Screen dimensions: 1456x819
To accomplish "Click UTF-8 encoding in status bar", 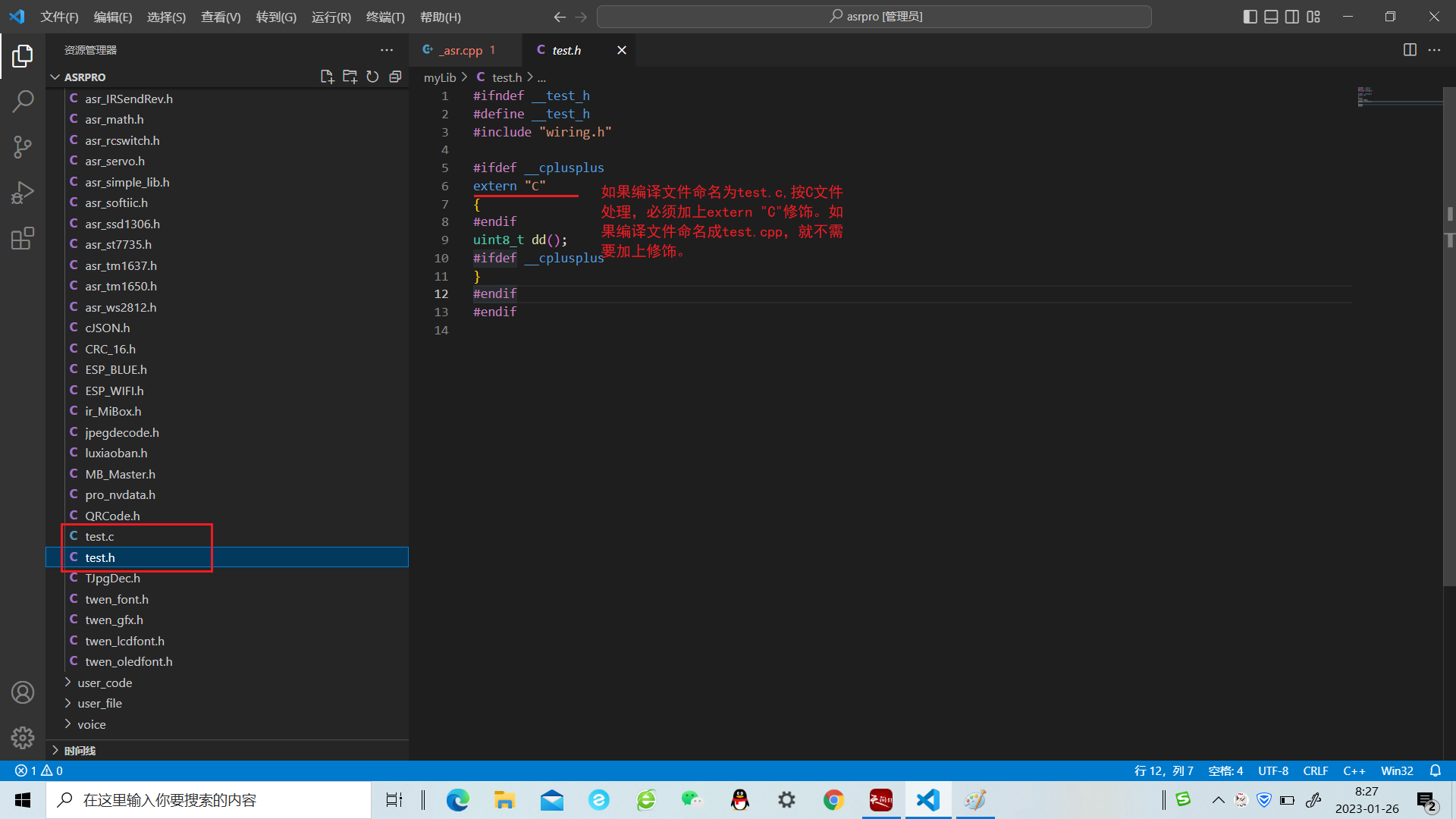I will (1272, 770).
